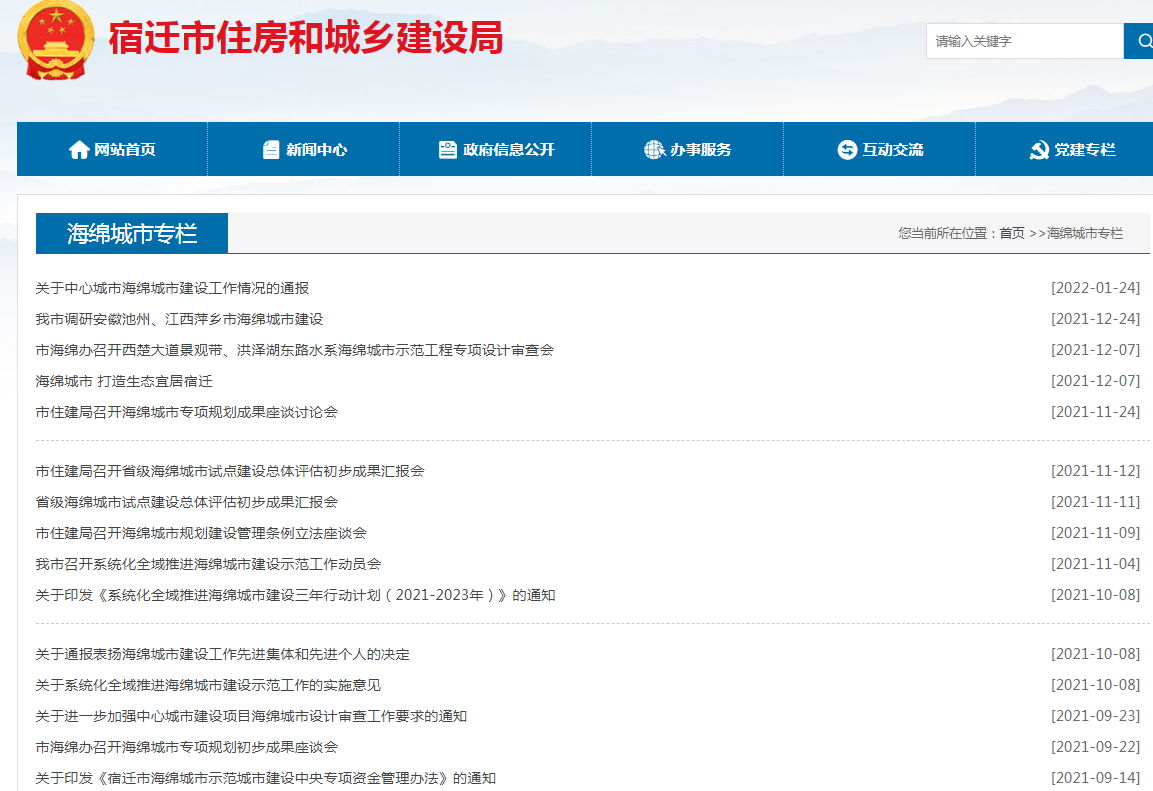The image size is (1153, 791).
Task: Click the date [2021-11-04]
Action: [1095, 563]
